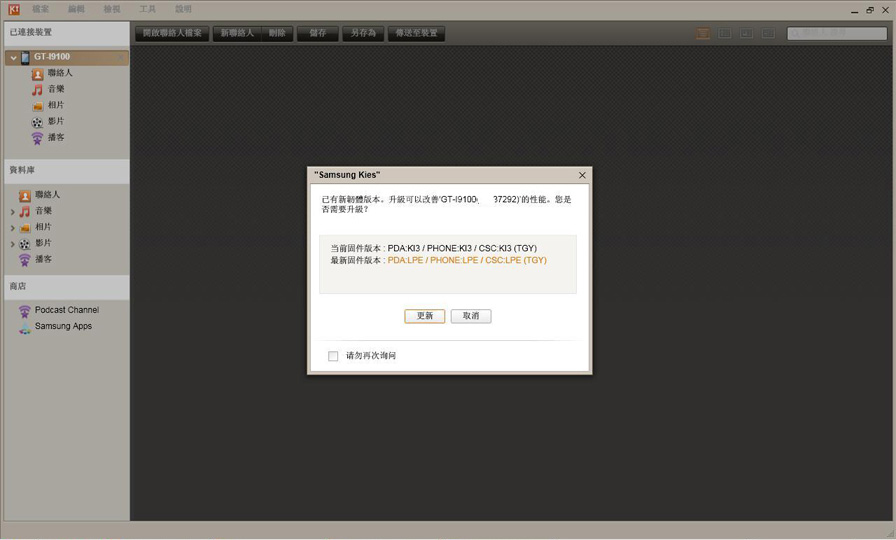896x540 pixels.
Task: Expand library 影片 node arrow
Action: [x=12, y=243]
